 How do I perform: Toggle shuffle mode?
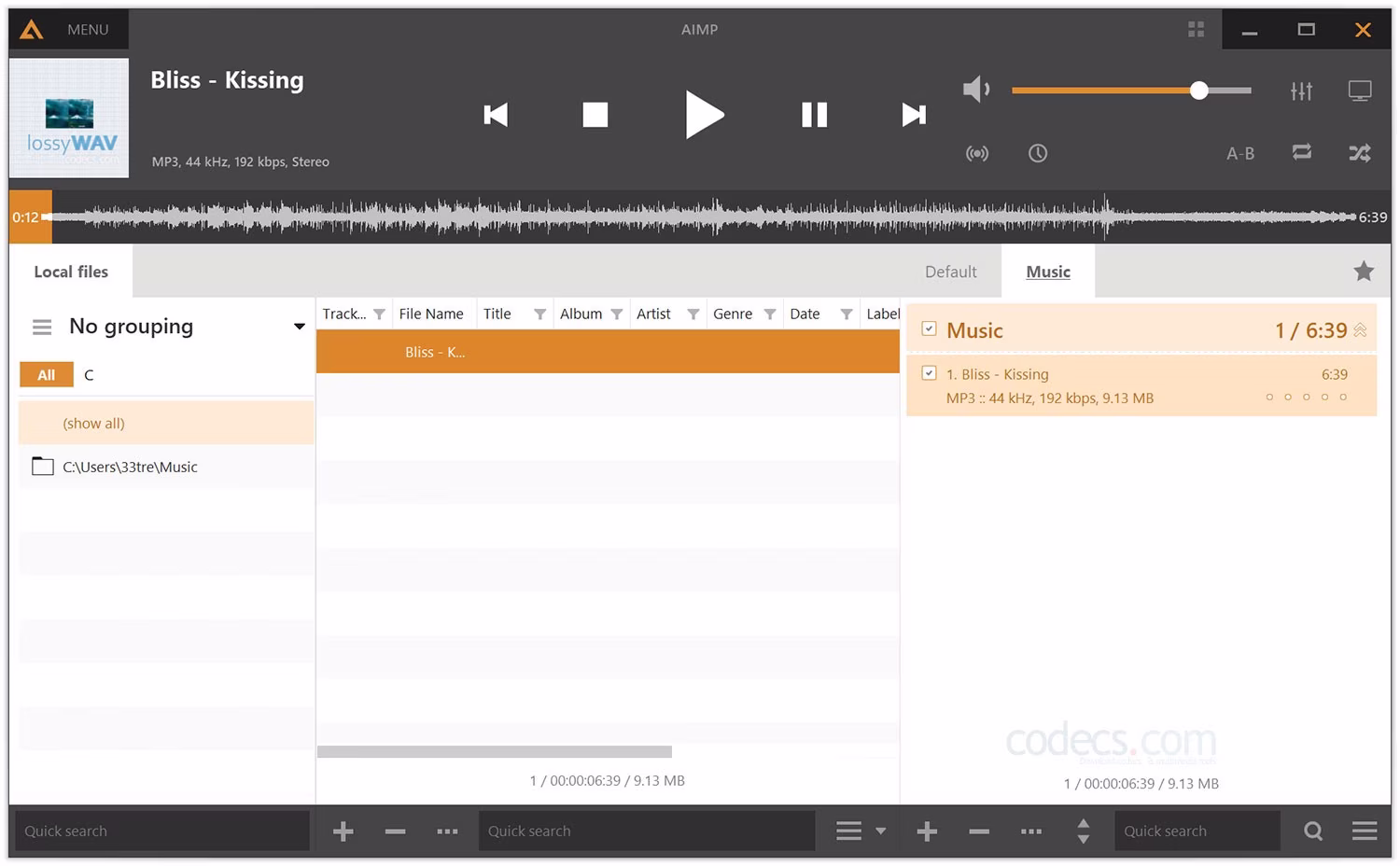tap(1360, 153)
